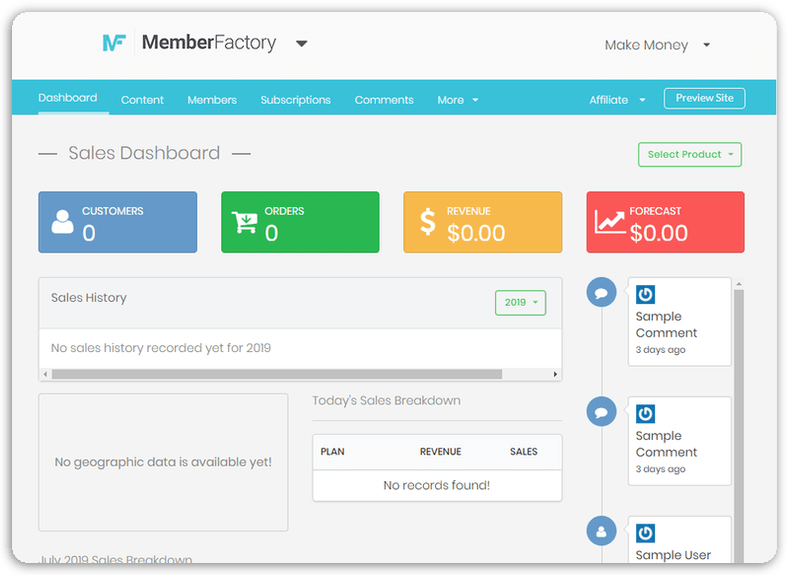
Task: Click the activity feed vertical scrollbar
Action: coord(739,426)
